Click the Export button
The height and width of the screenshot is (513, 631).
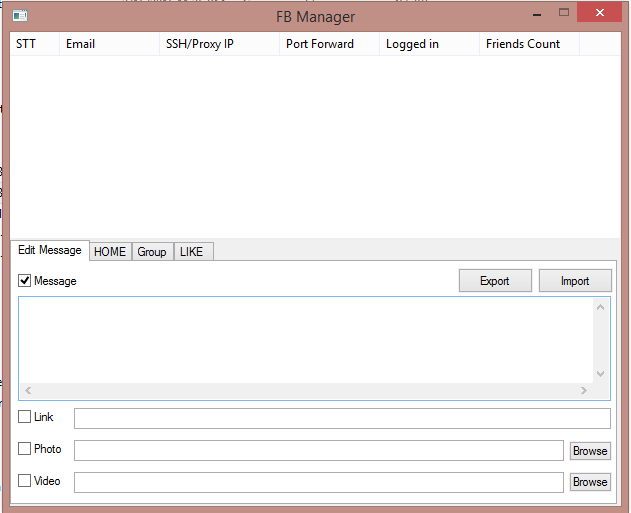495,280
